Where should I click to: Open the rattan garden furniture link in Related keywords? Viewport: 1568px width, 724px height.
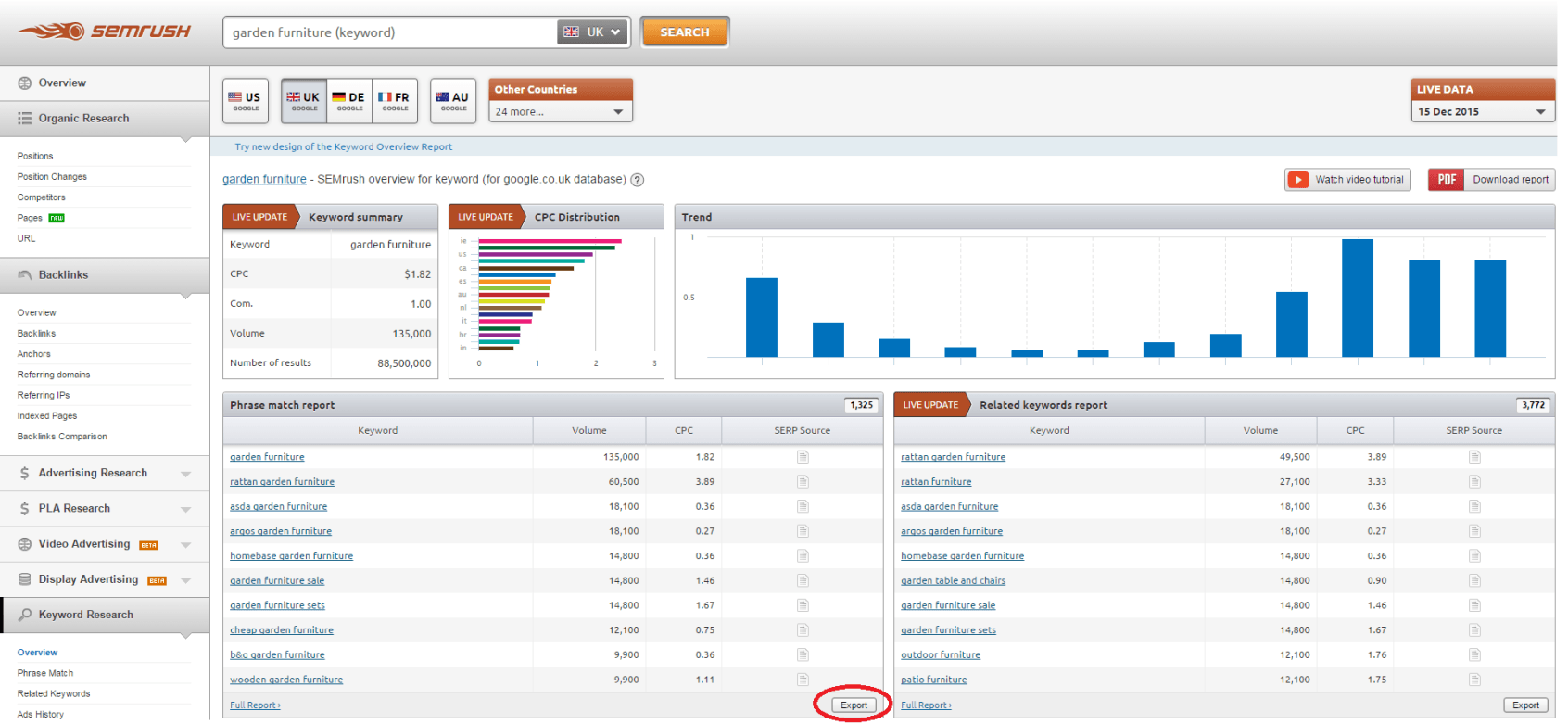click(x=953, y=457)
